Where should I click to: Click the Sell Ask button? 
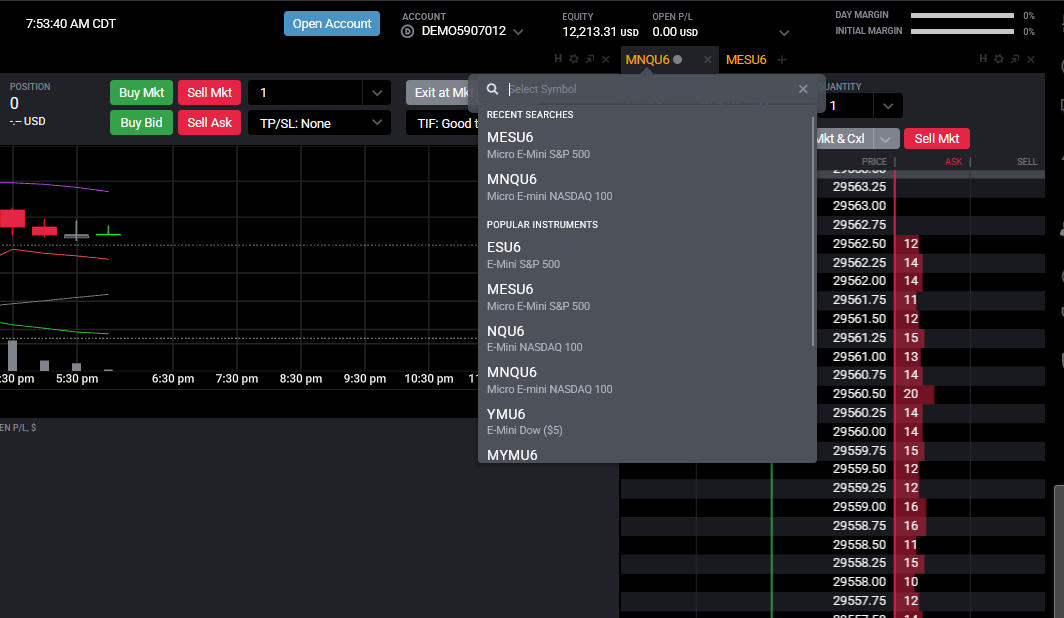[x=209, y=123]
